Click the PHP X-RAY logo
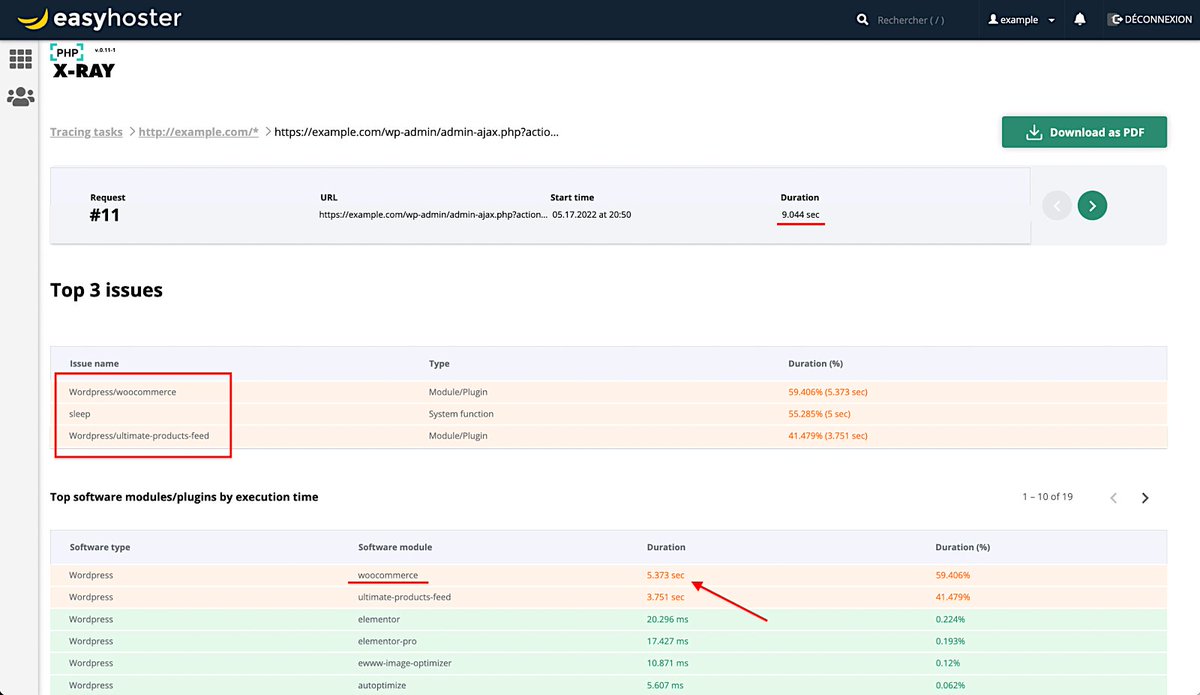1200x695 pixels. click(x=83, y=61)
